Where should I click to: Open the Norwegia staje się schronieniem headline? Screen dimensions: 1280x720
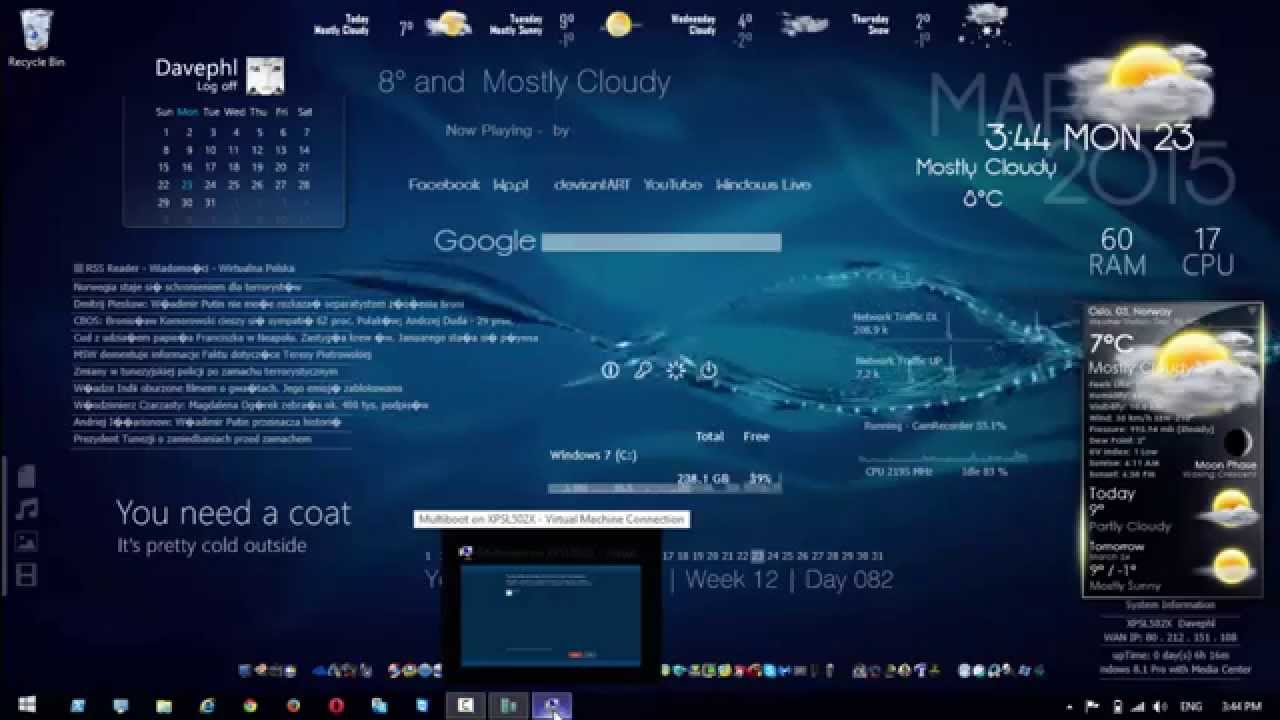click(x=187, y=287)
